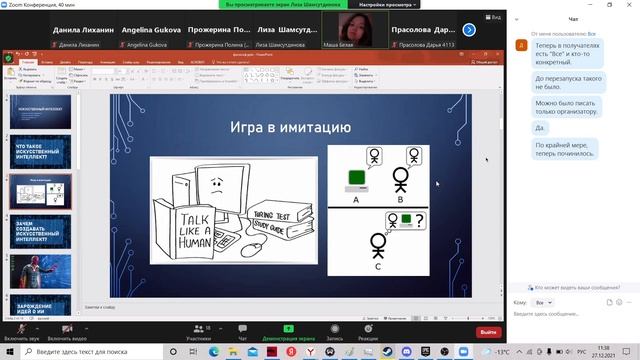This screenshot has width=640, height=360.
Task: Click the orange Д avatar in chat
Action: (521, 45)
